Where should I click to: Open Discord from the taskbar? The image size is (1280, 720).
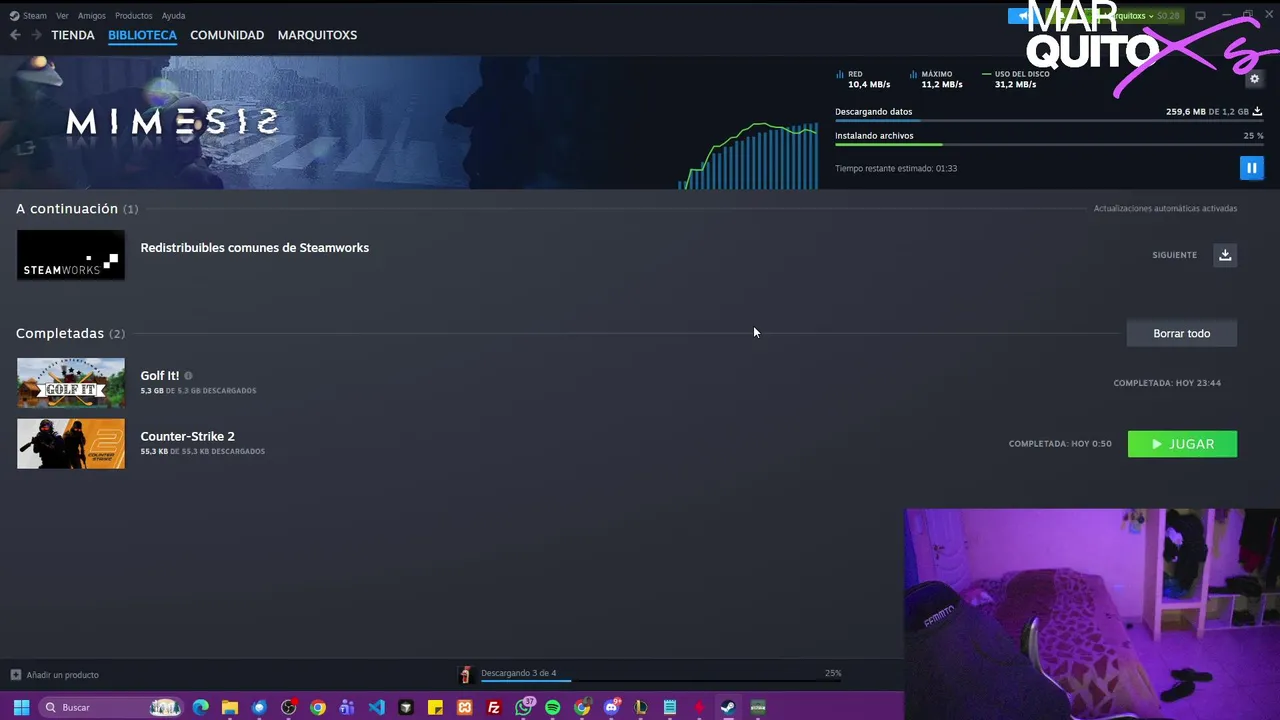coord(612,707)
